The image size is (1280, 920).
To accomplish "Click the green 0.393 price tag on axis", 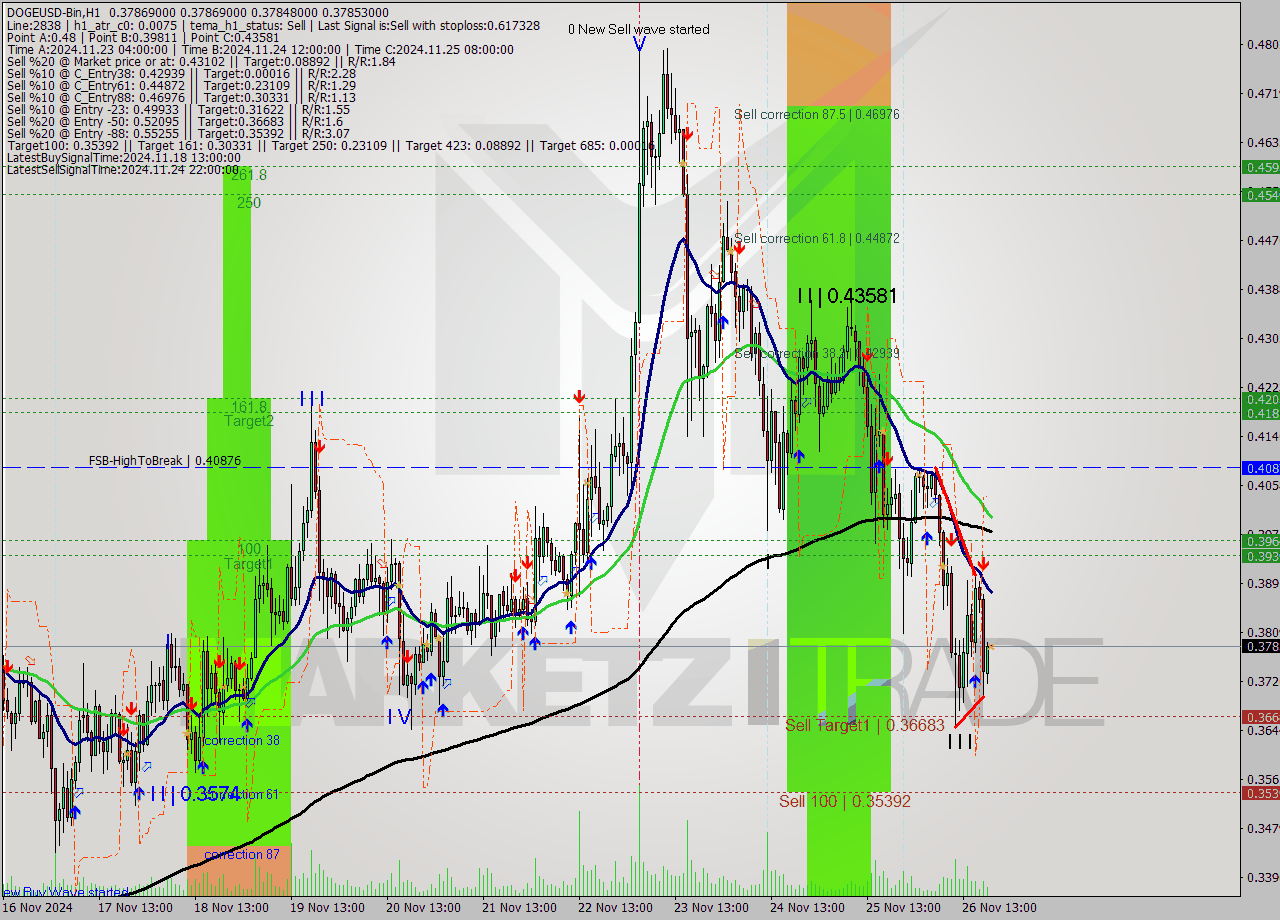I will [x=1260, y=555].
